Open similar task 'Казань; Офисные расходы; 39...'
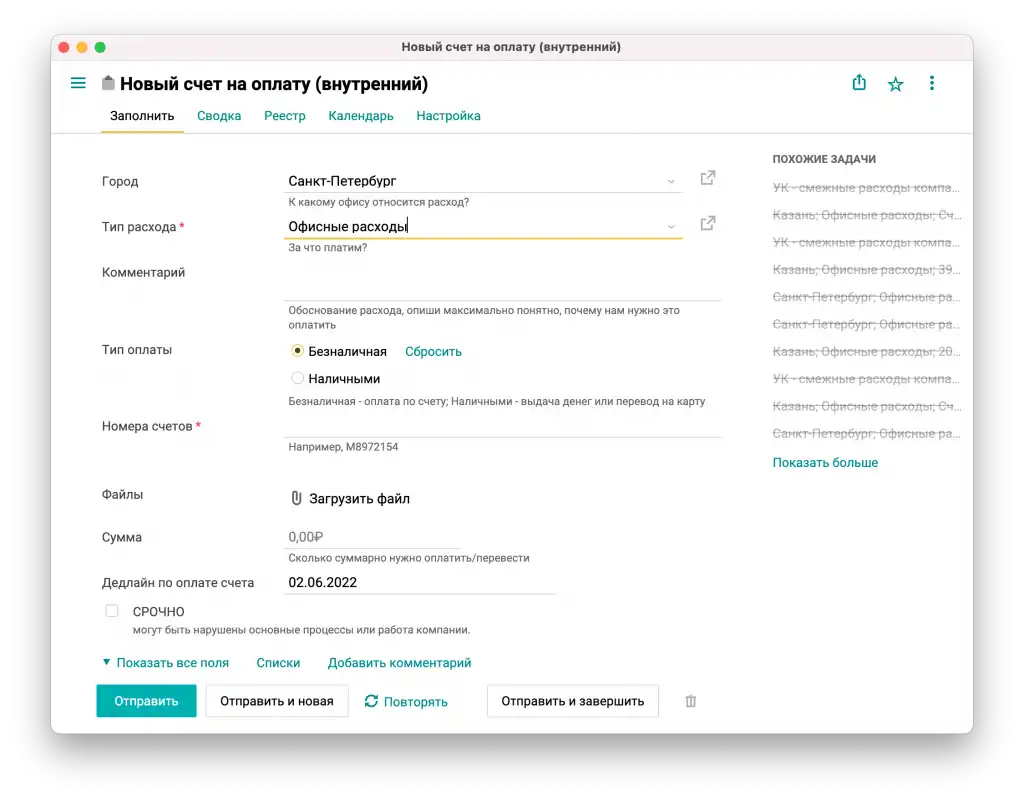1024x801 pixels. click(866, 270)
